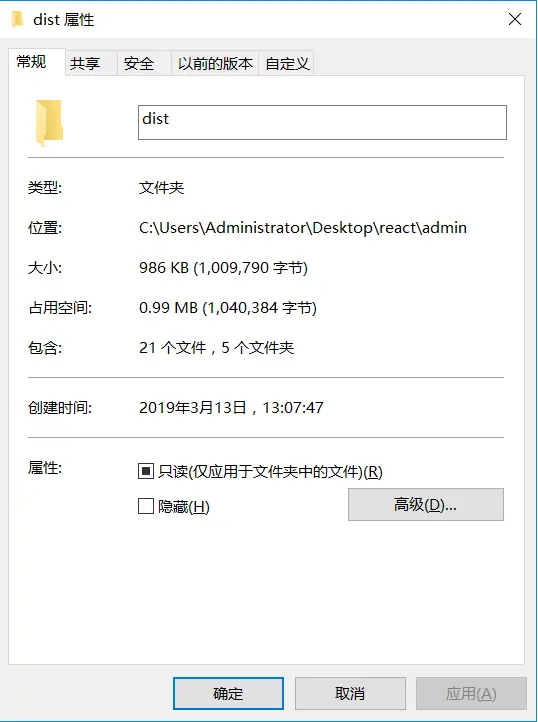Image resolution: width=538 pixels, height=722 pixels.
Task: Click the 21 个文件，5 个文件夹 contents text
Action: [x=216, y=348]
